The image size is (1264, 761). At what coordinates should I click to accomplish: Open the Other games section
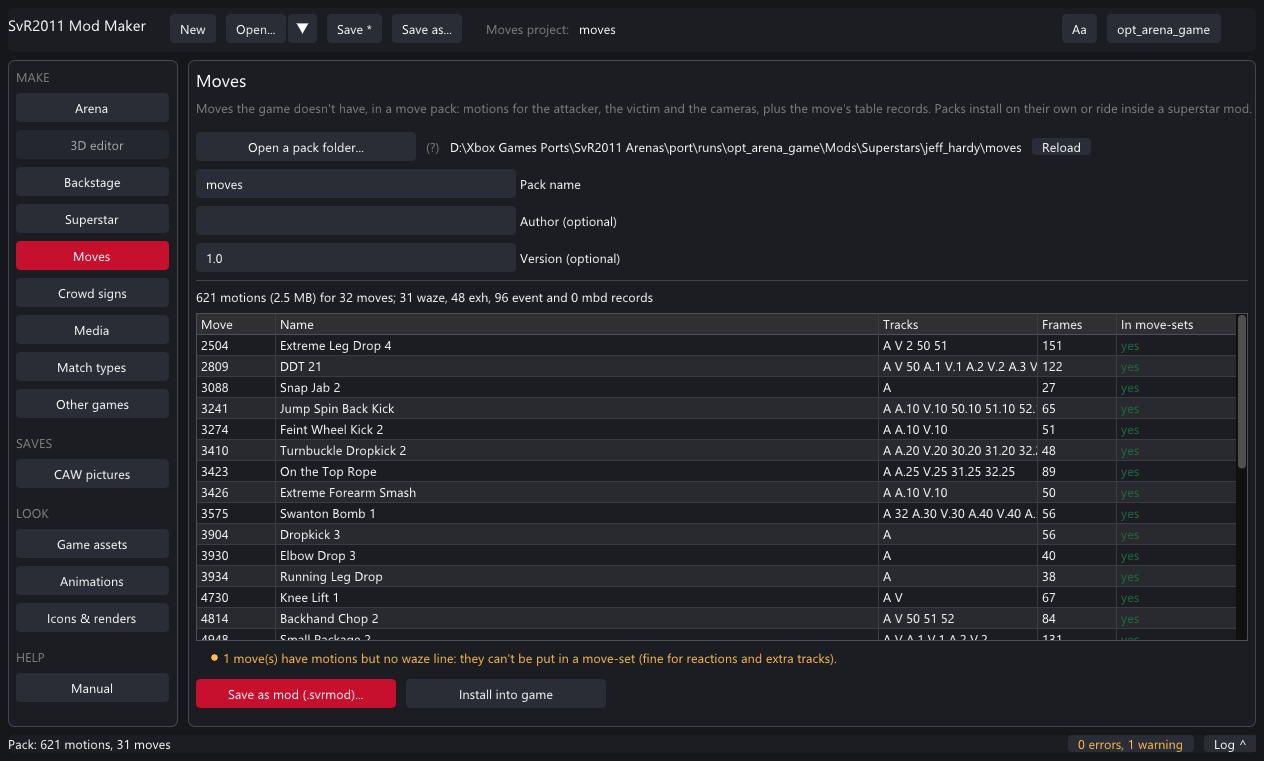92,404
